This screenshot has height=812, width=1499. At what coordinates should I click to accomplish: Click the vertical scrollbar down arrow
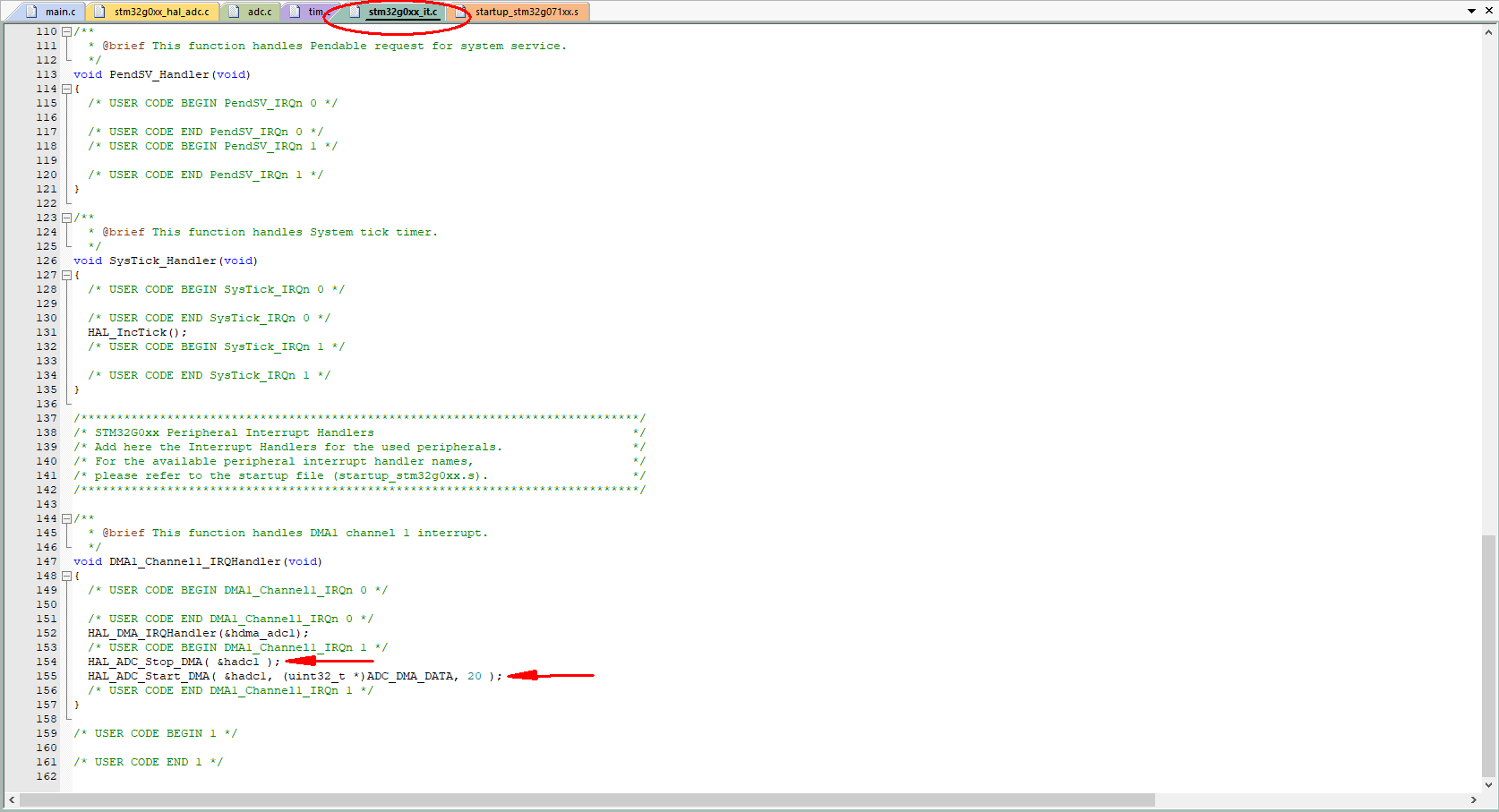pos(1488,784)
